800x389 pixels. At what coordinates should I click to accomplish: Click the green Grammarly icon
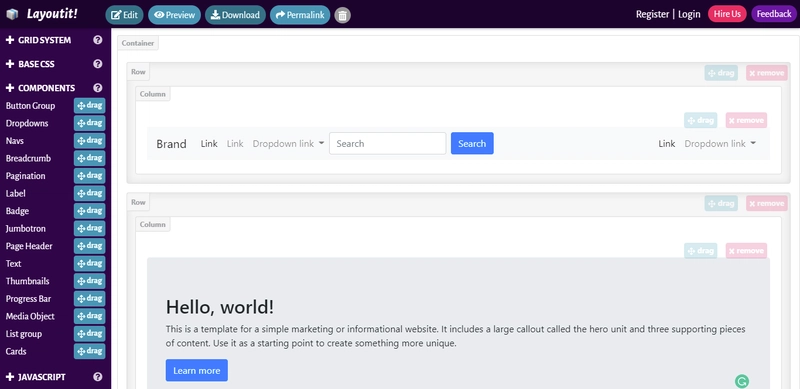click(x=742, y=381)
